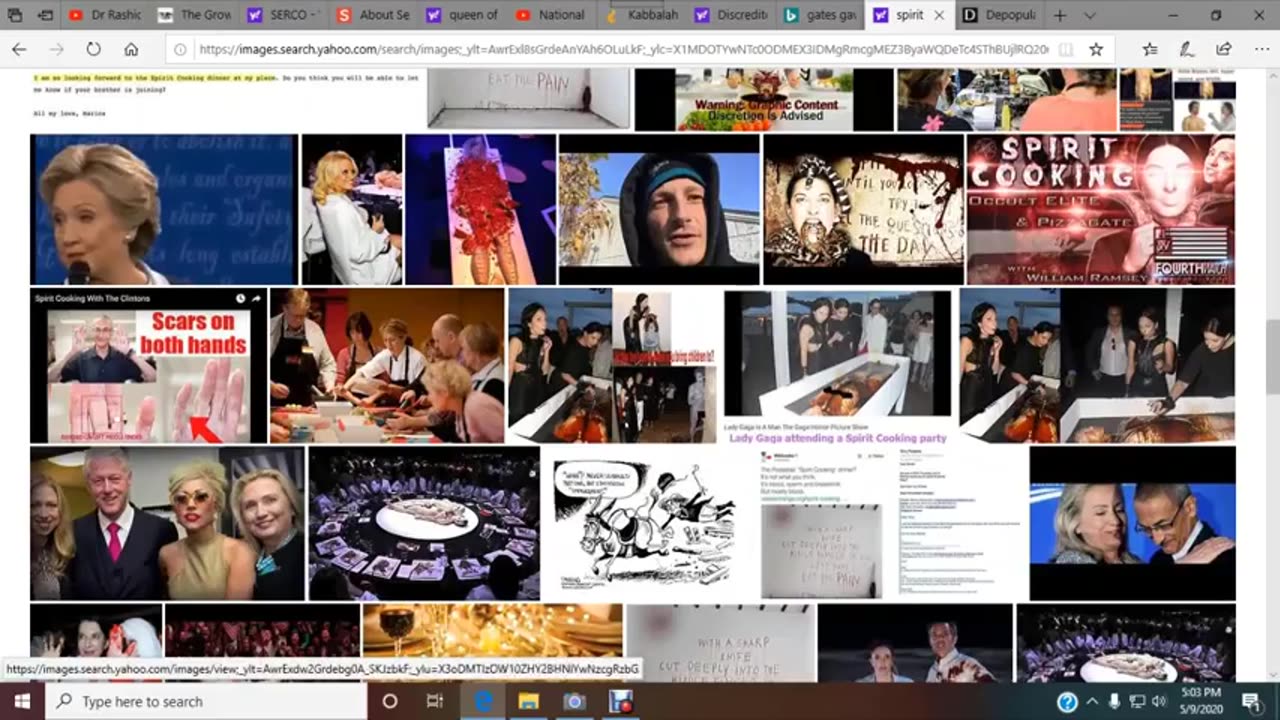Click the microphone tray icon

point(1115,701)
